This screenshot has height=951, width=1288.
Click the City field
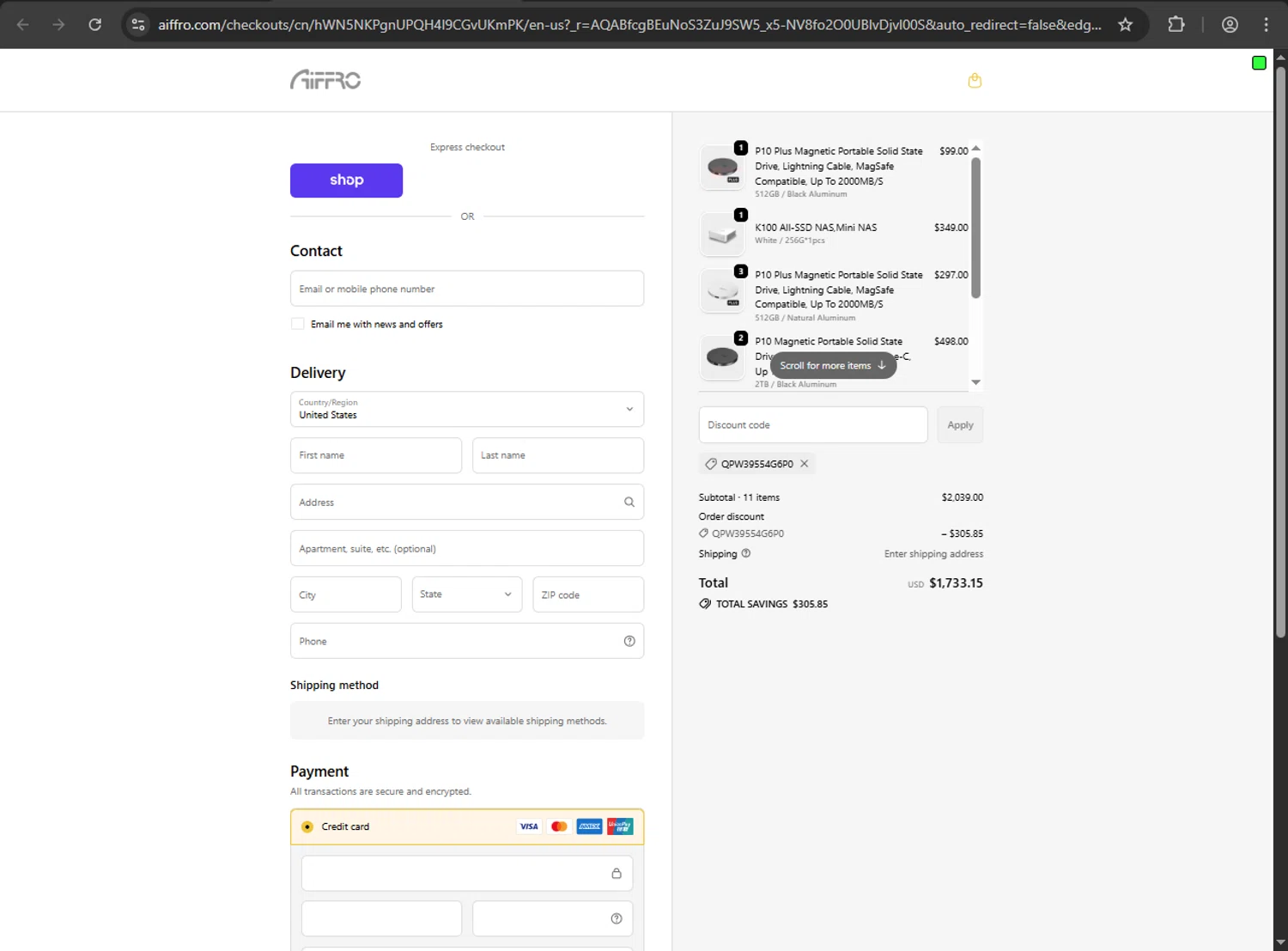coord(346,594)
